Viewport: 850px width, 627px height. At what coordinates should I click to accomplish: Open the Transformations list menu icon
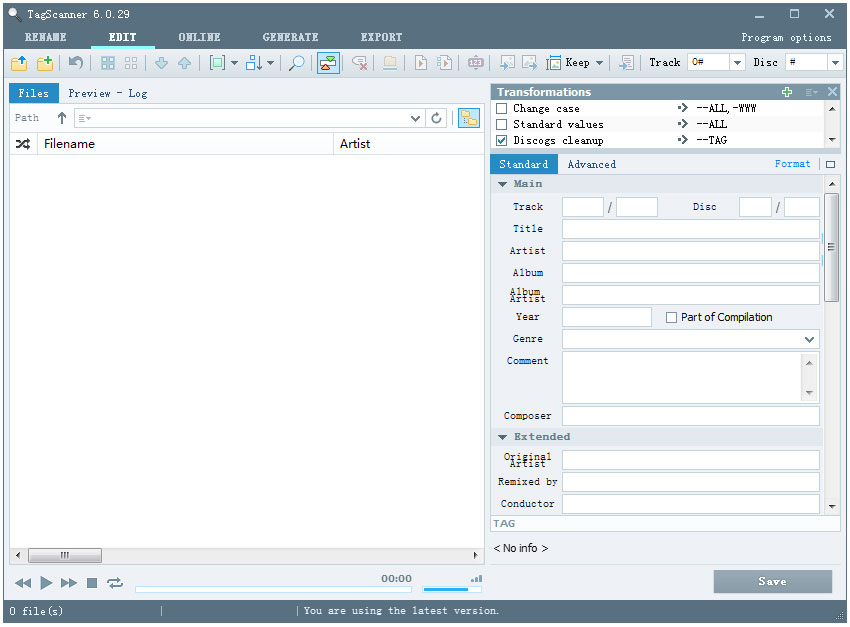[x=811, y=92]
